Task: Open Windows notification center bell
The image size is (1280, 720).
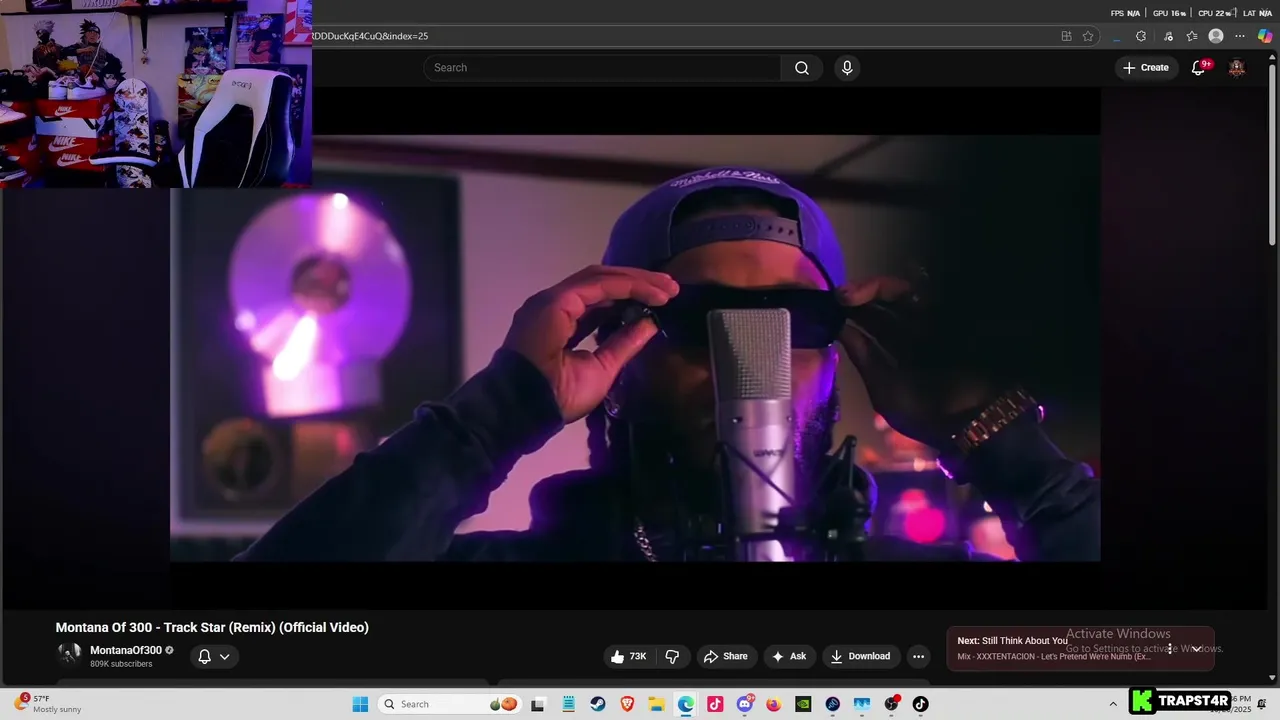Action: click(x=1262, y=704)
